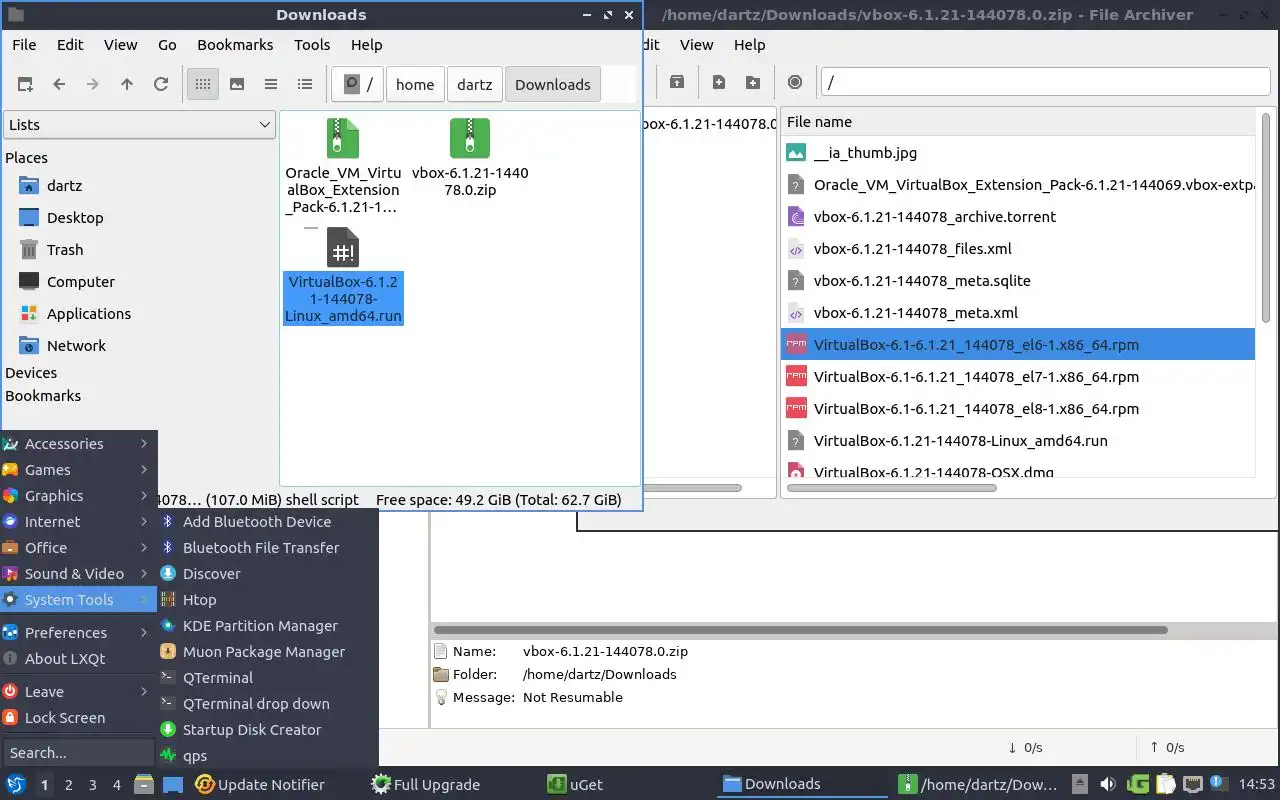Click the application menu search field

[78, 753]
